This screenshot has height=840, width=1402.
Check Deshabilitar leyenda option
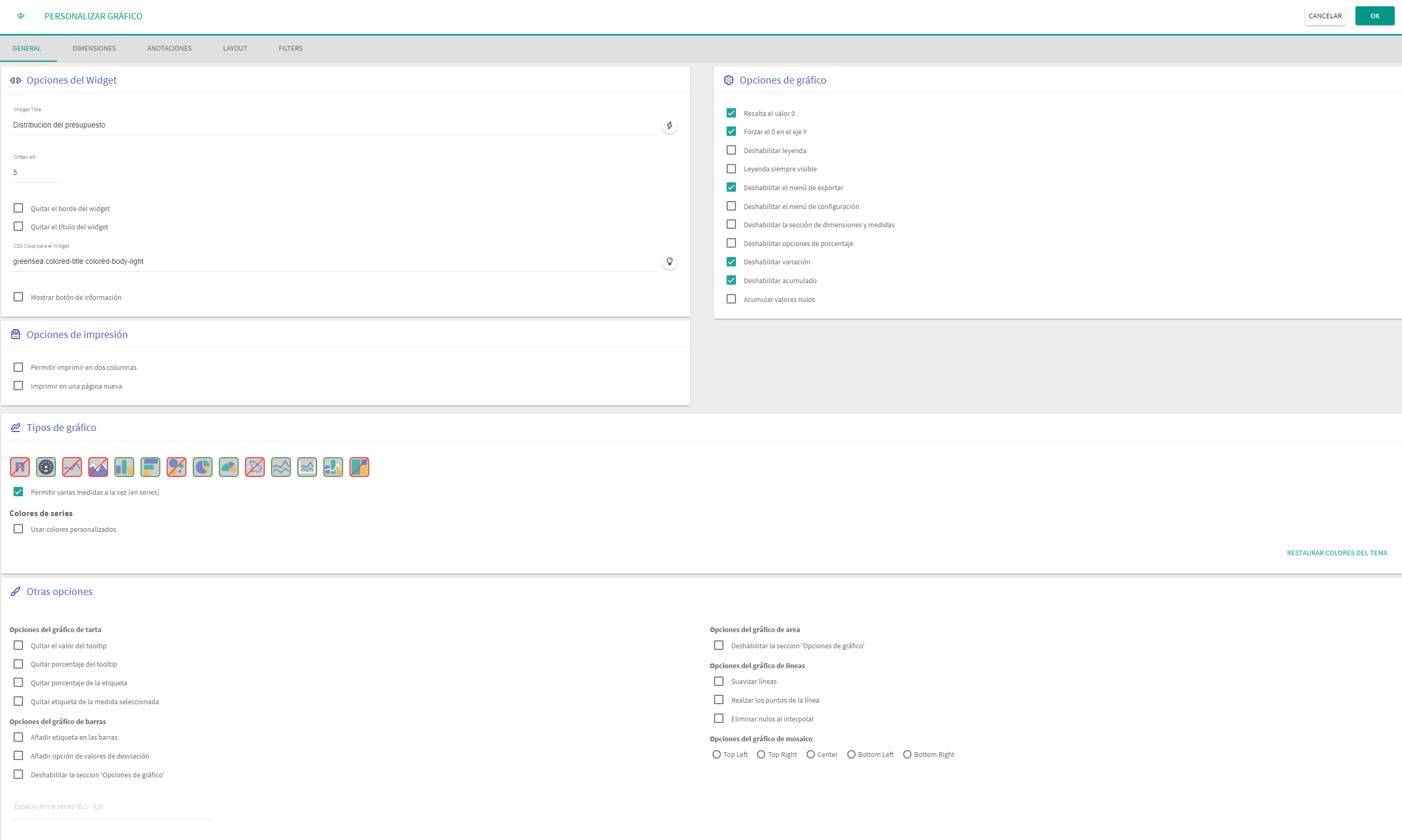[731, 150]
